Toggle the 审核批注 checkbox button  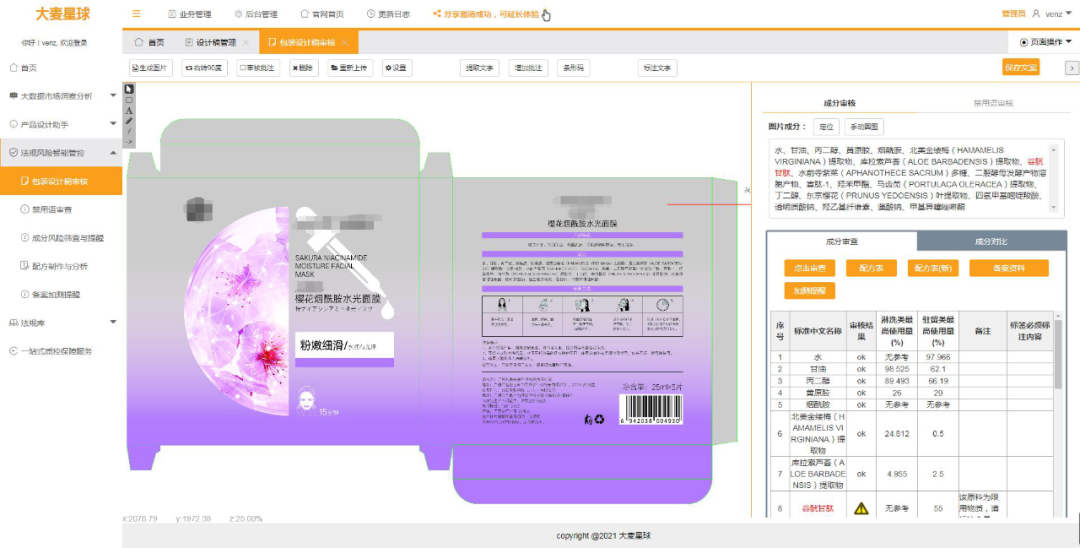(x=258, y=67)
